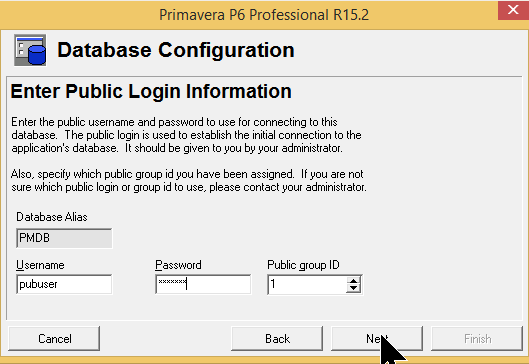Cancel the database configuration wizard
Viewport: 529px width, 364px height.
[x=54, y=338]
